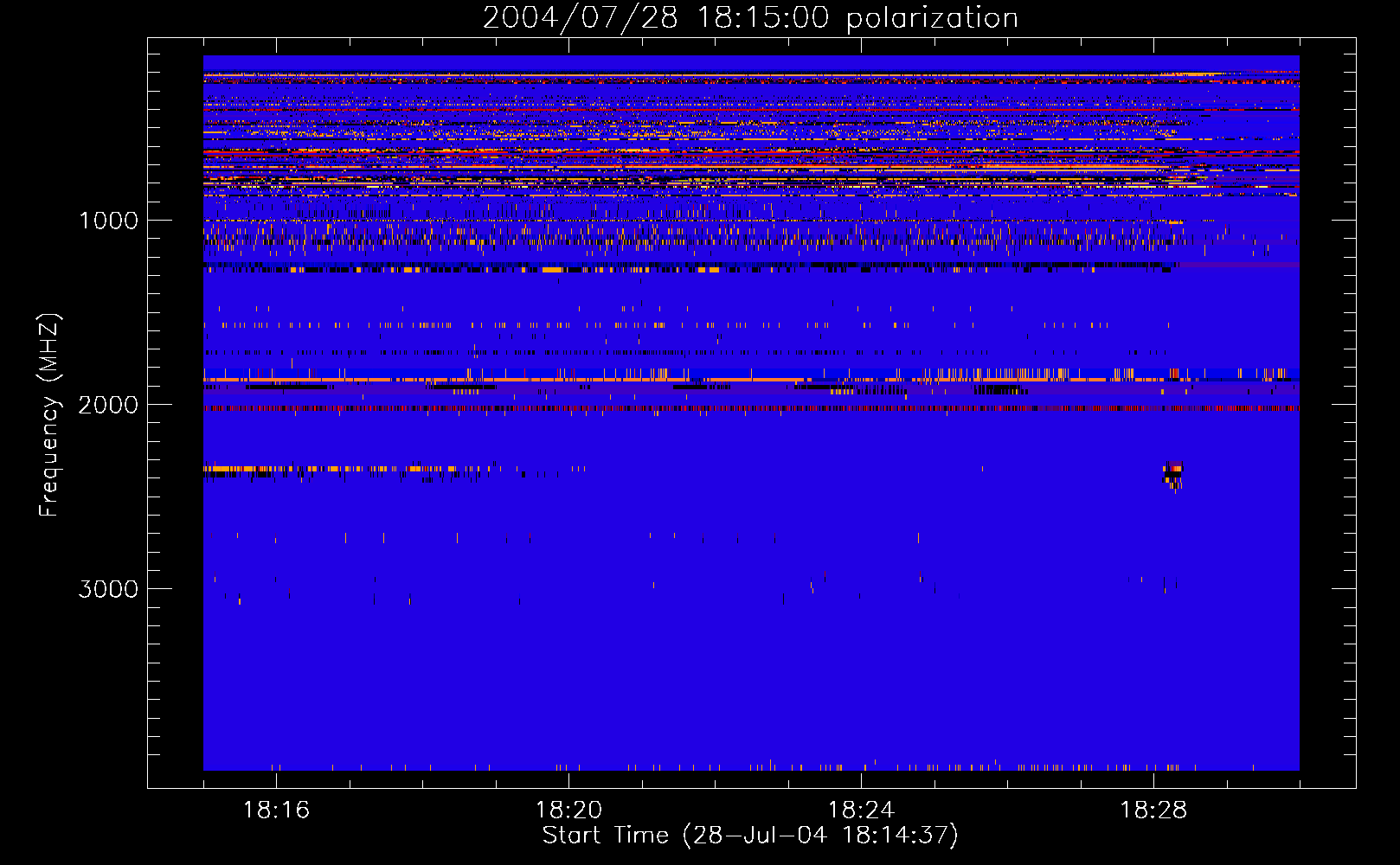Click the plot title '2004/07/28 18:15:00 polarization'
Screen dimensions: 1400x865
tap(750, 17)
